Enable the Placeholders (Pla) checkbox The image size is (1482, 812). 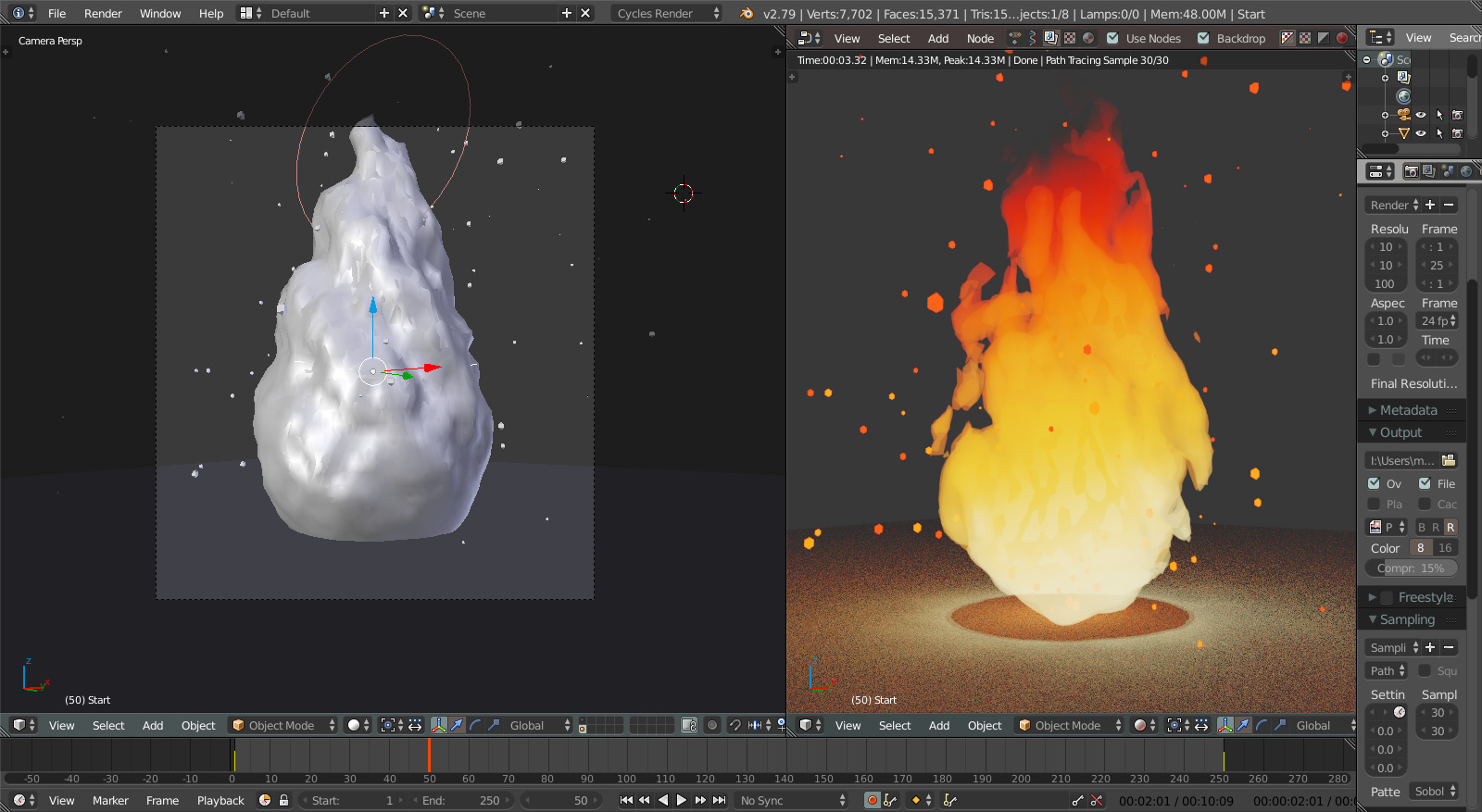coord(1374,504)
